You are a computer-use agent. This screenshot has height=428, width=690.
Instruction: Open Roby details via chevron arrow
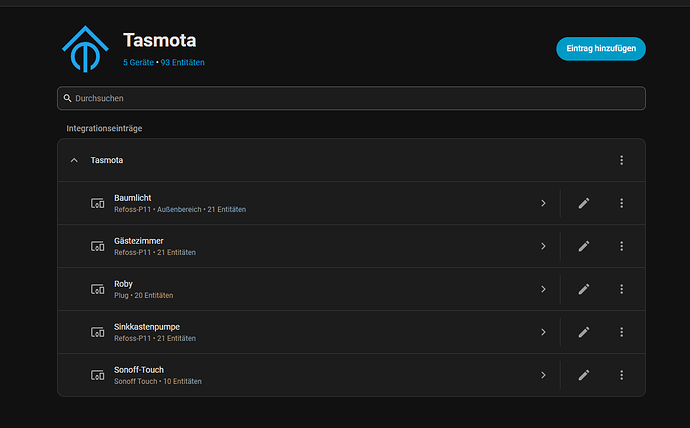[543, 289]
